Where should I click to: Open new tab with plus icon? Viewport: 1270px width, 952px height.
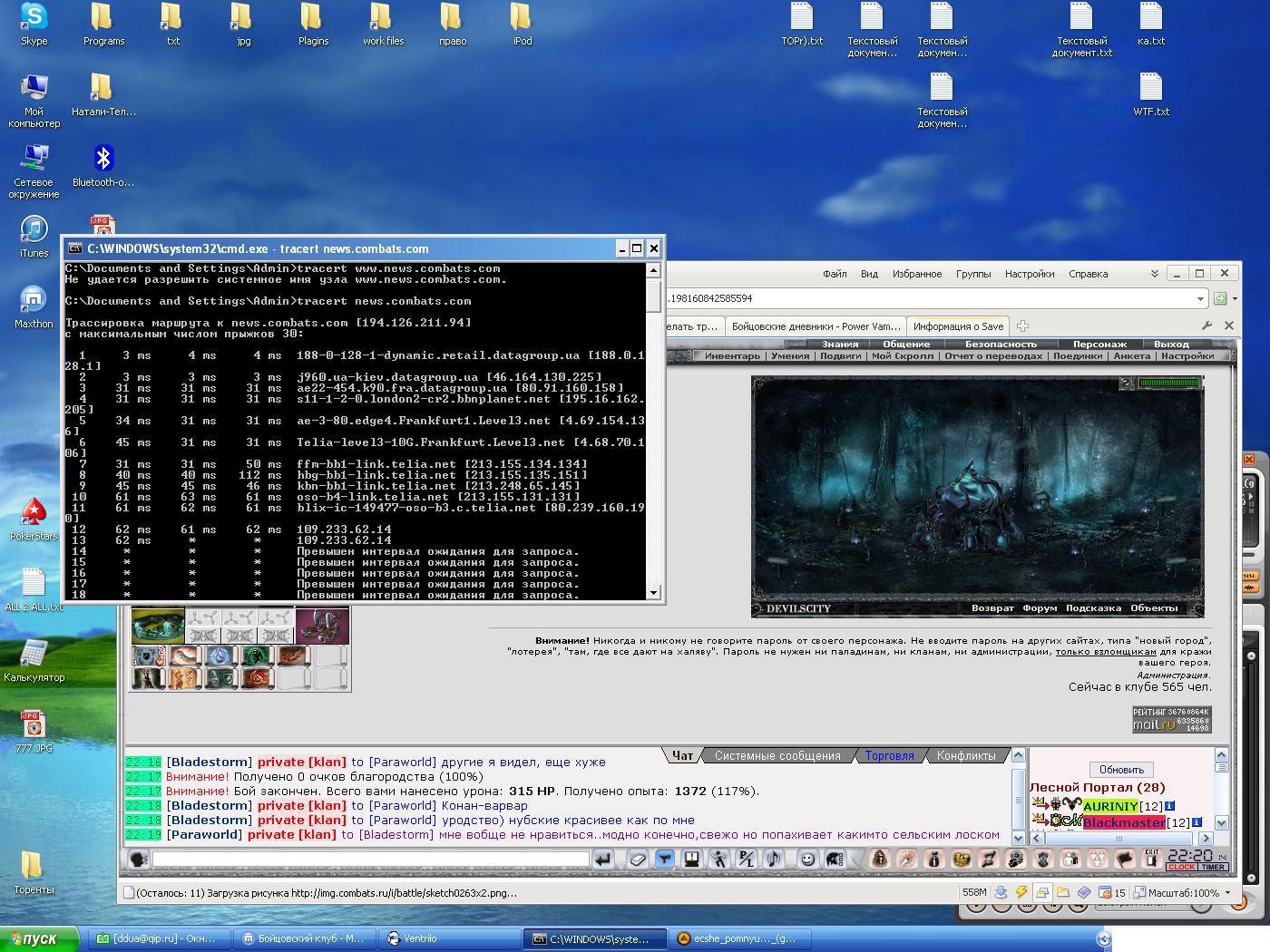(1022, 325)
